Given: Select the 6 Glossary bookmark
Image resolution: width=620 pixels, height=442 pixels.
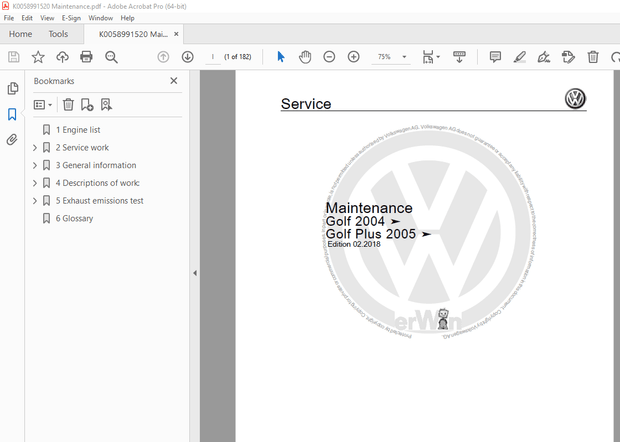Looking at the screenshot, I should tap(74, 218).
